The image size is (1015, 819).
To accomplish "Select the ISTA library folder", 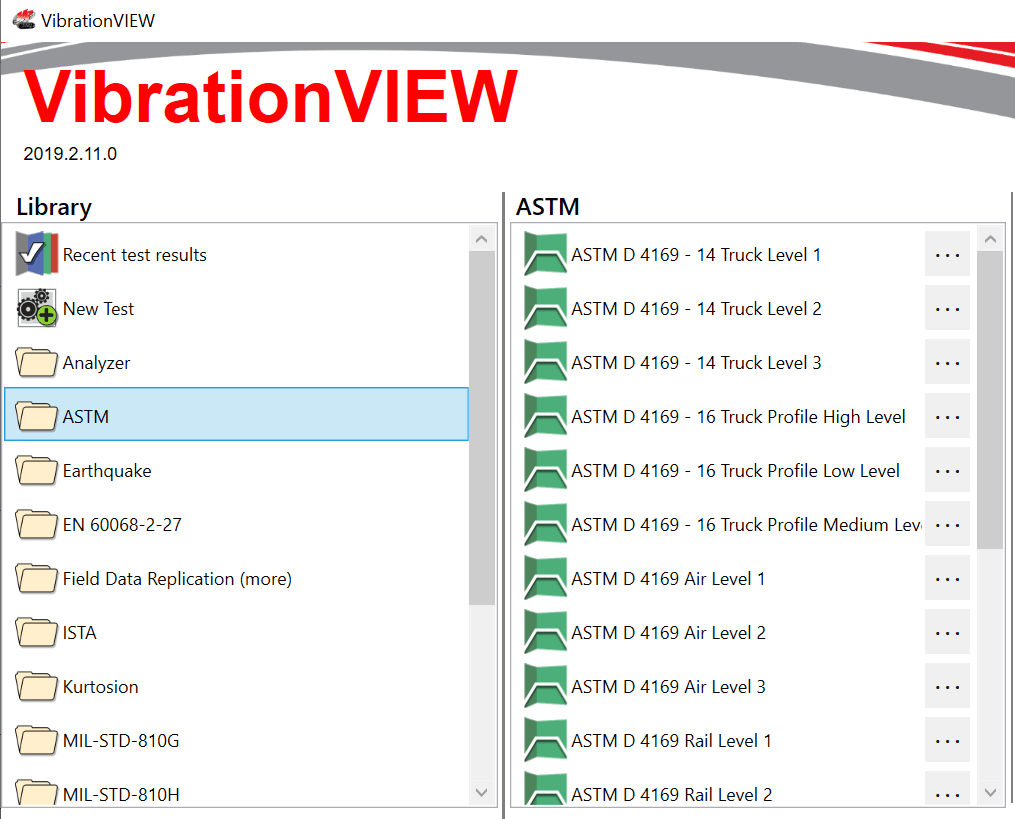I will coord(236,633).
